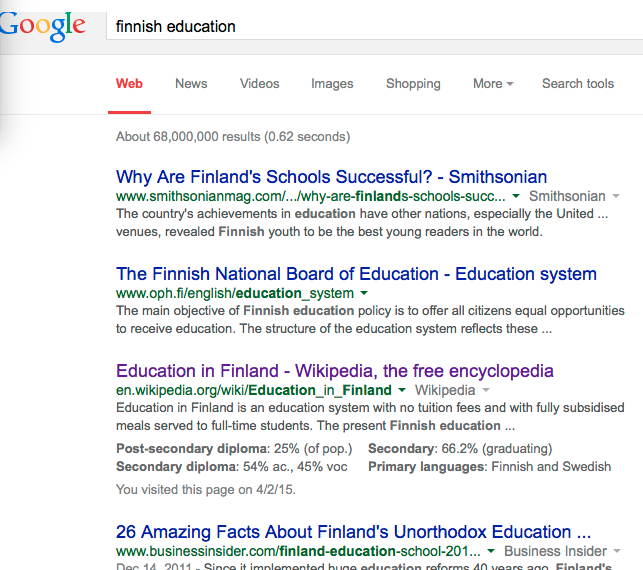Image resolution: width=643 pixels, height=570 pixels.
Task: Click Post-secondary diploma: 25% text
Action: click(234, 449)
